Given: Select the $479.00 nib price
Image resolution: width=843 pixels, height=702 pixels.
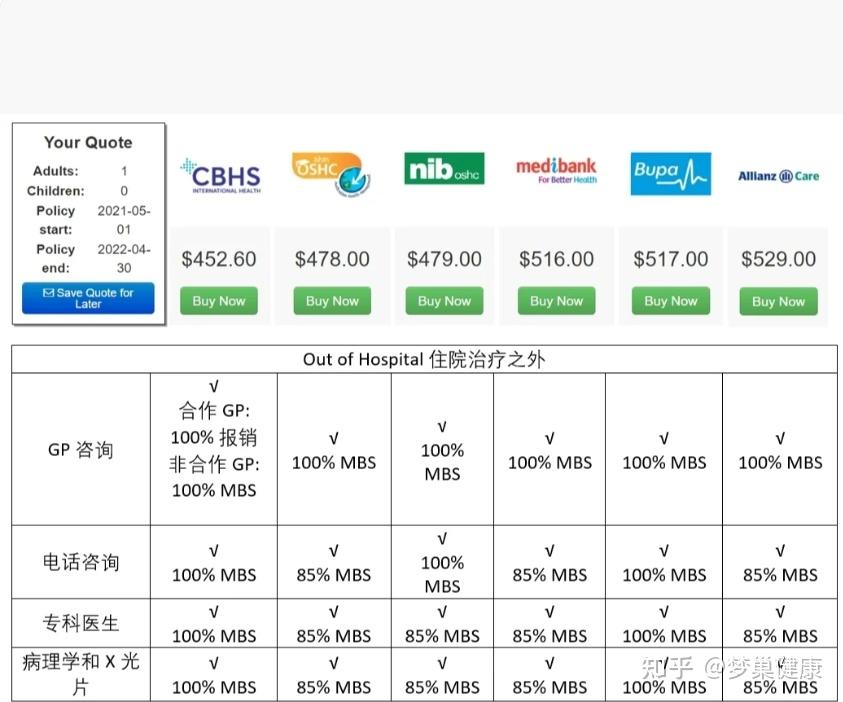Looking at the screenshot, I should coord(444,259).
